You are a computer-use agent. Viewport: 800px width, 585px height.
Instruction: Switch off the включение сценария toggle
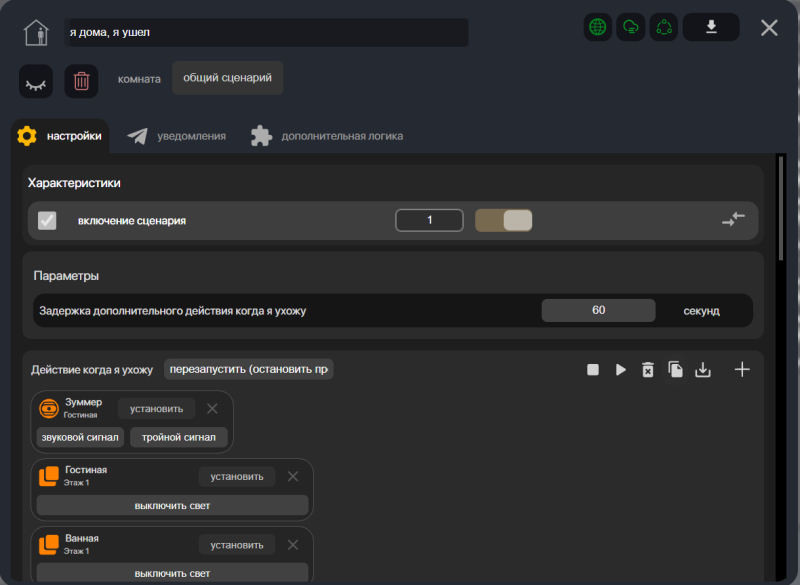[504, 220]
